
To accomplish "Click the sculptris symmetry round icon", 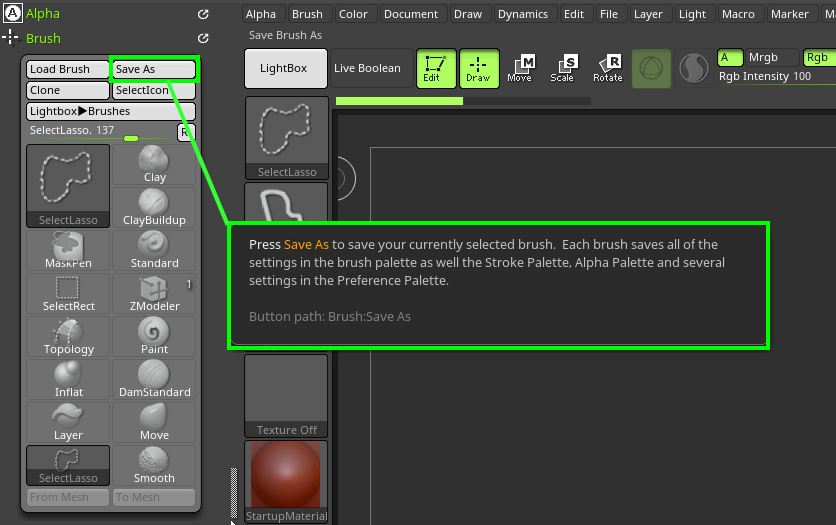I will coord(694,69).
